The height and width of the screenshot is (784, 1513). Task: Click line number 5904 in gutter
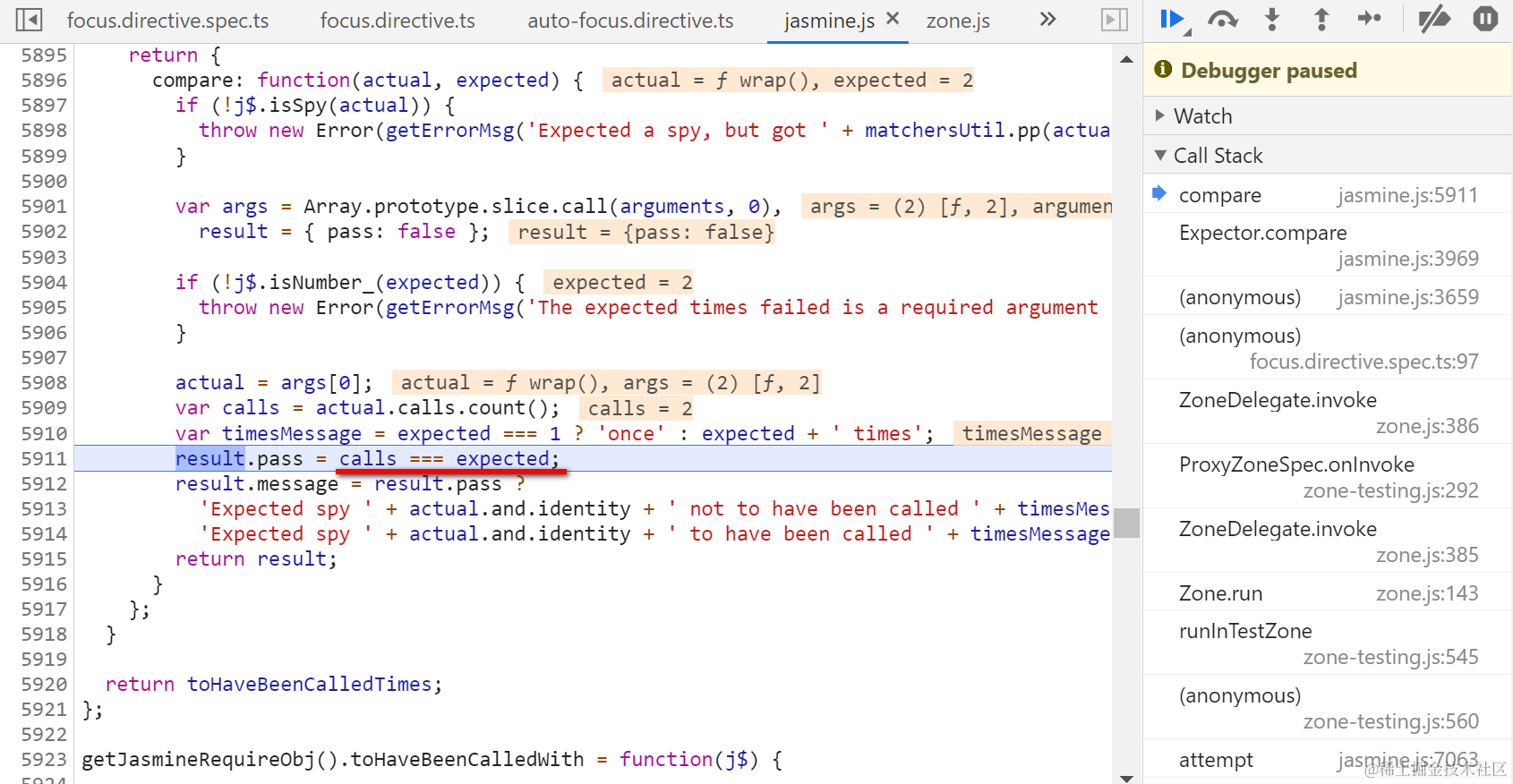(44, 283)
